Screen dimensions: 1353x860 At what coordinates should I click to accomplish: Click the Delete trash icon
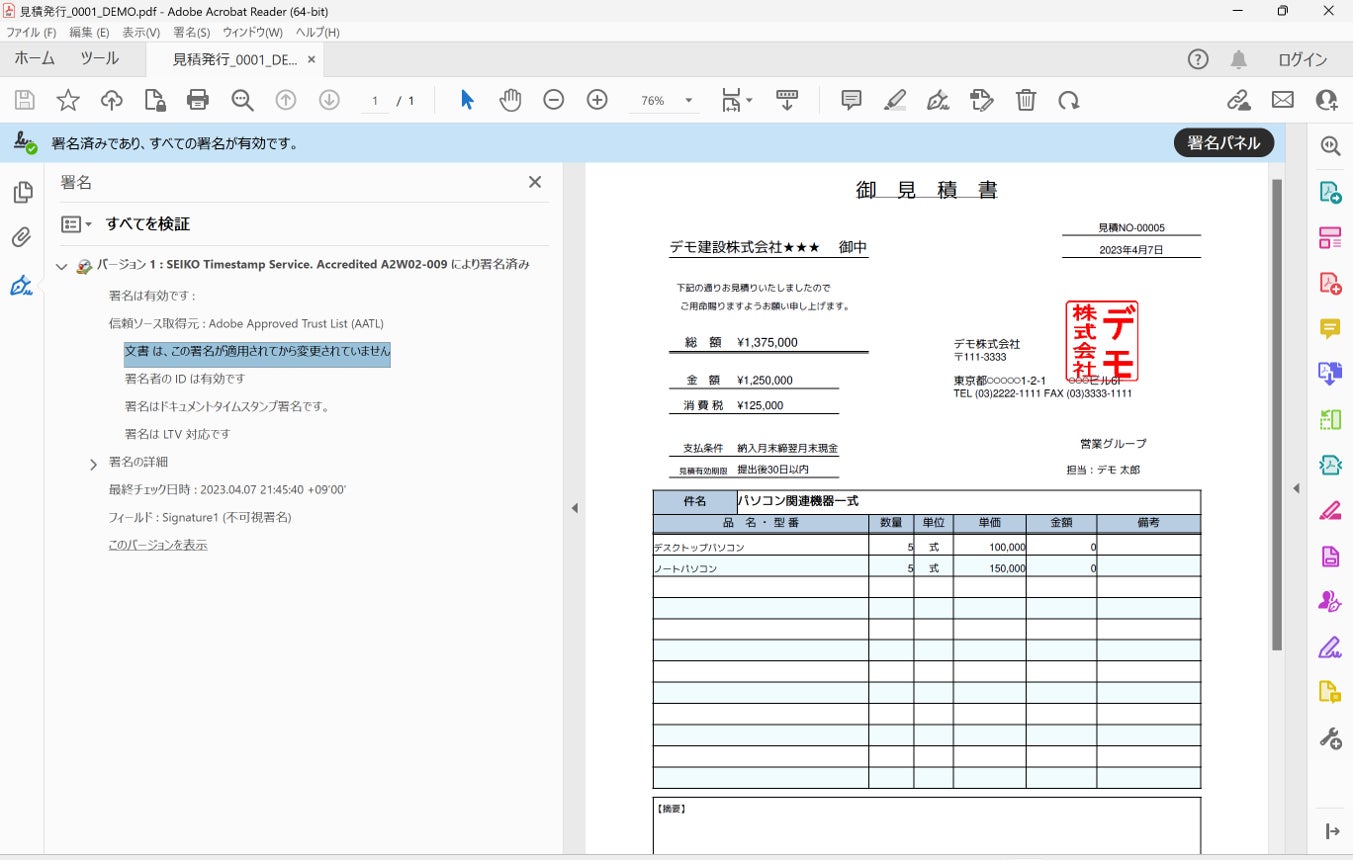pos(1025,100)
